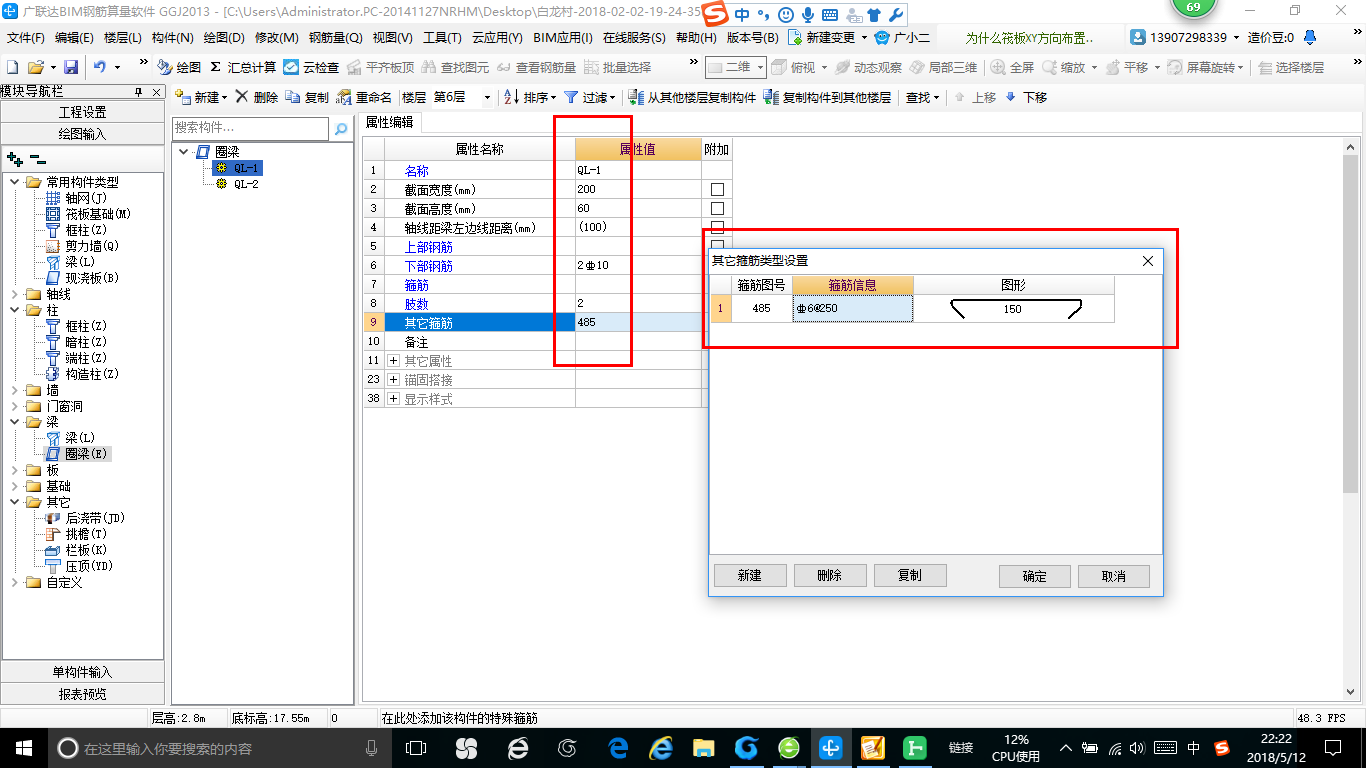Open Microsoft Edge from the taskbar
The width and height of the screenshot is (1366, 768).
tap(619, 748)
